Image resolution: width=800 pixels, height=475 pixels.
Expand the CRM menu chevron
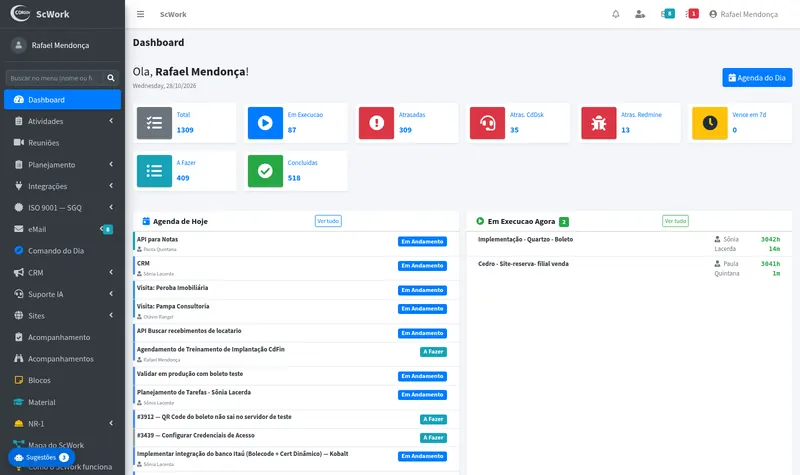point(111,272)
